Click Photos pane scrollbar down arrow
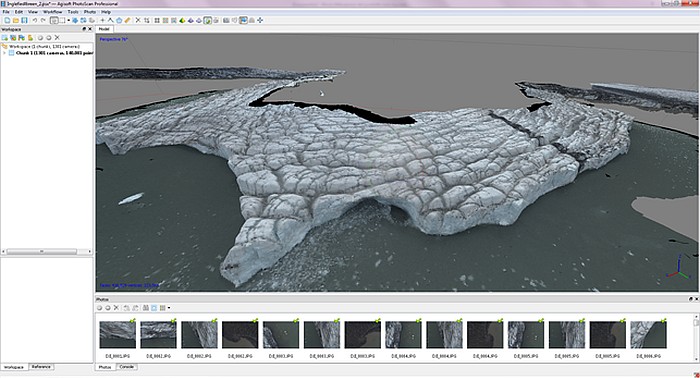 point(696,358)
